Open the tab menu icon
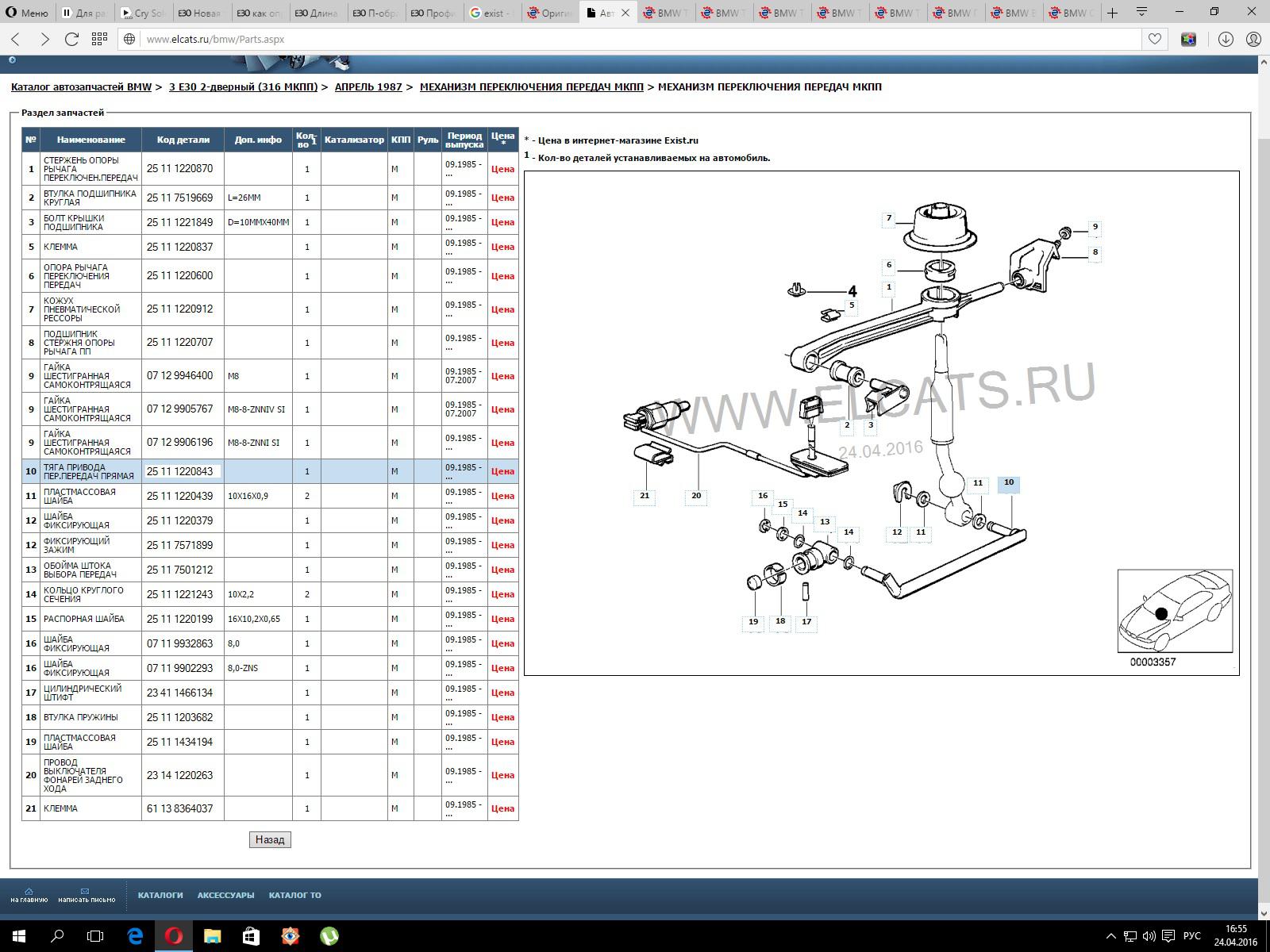The image size is (1270, 952). point(1141,12)
